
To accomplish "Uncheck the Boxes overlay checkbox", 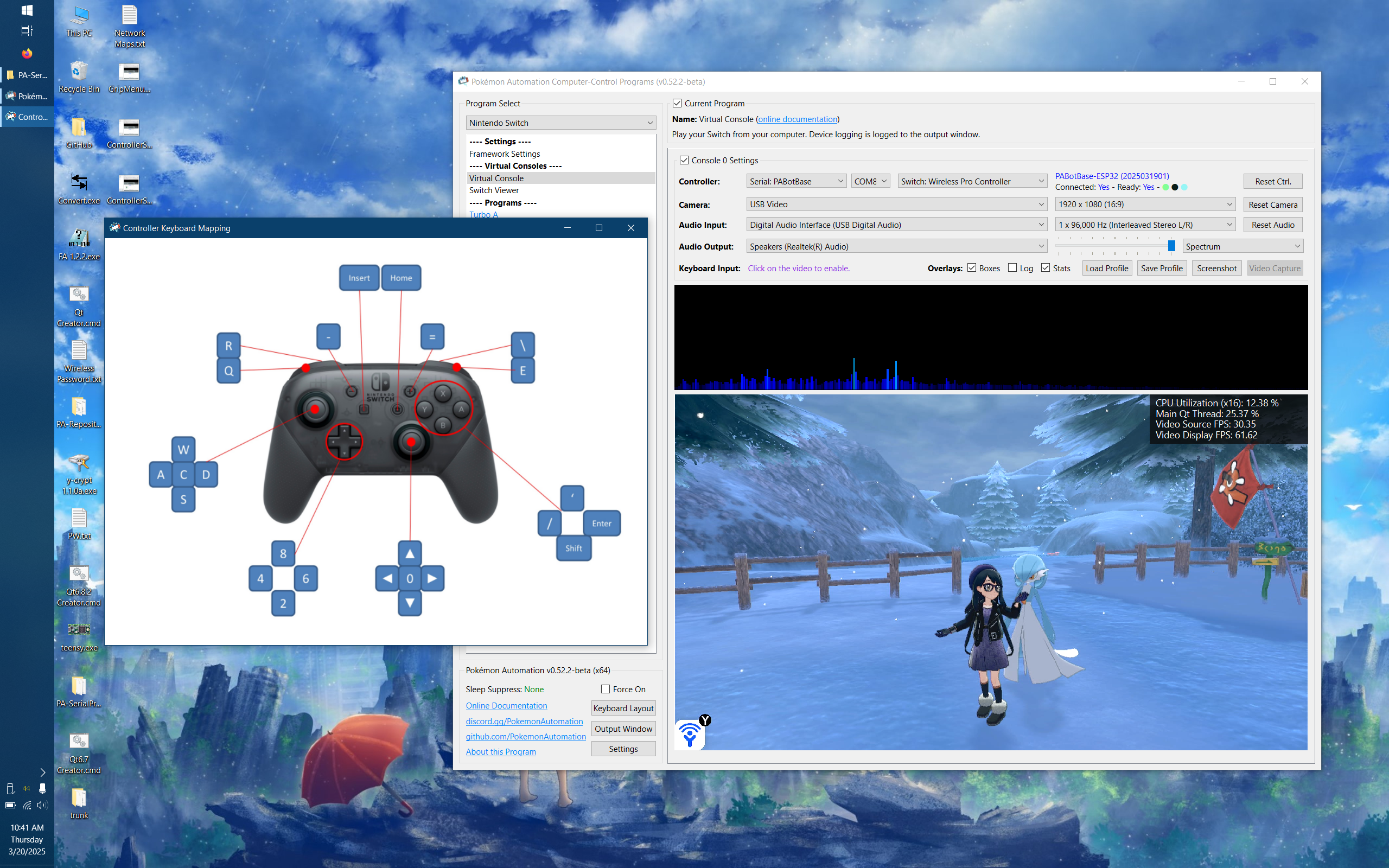I will (972, 267).
